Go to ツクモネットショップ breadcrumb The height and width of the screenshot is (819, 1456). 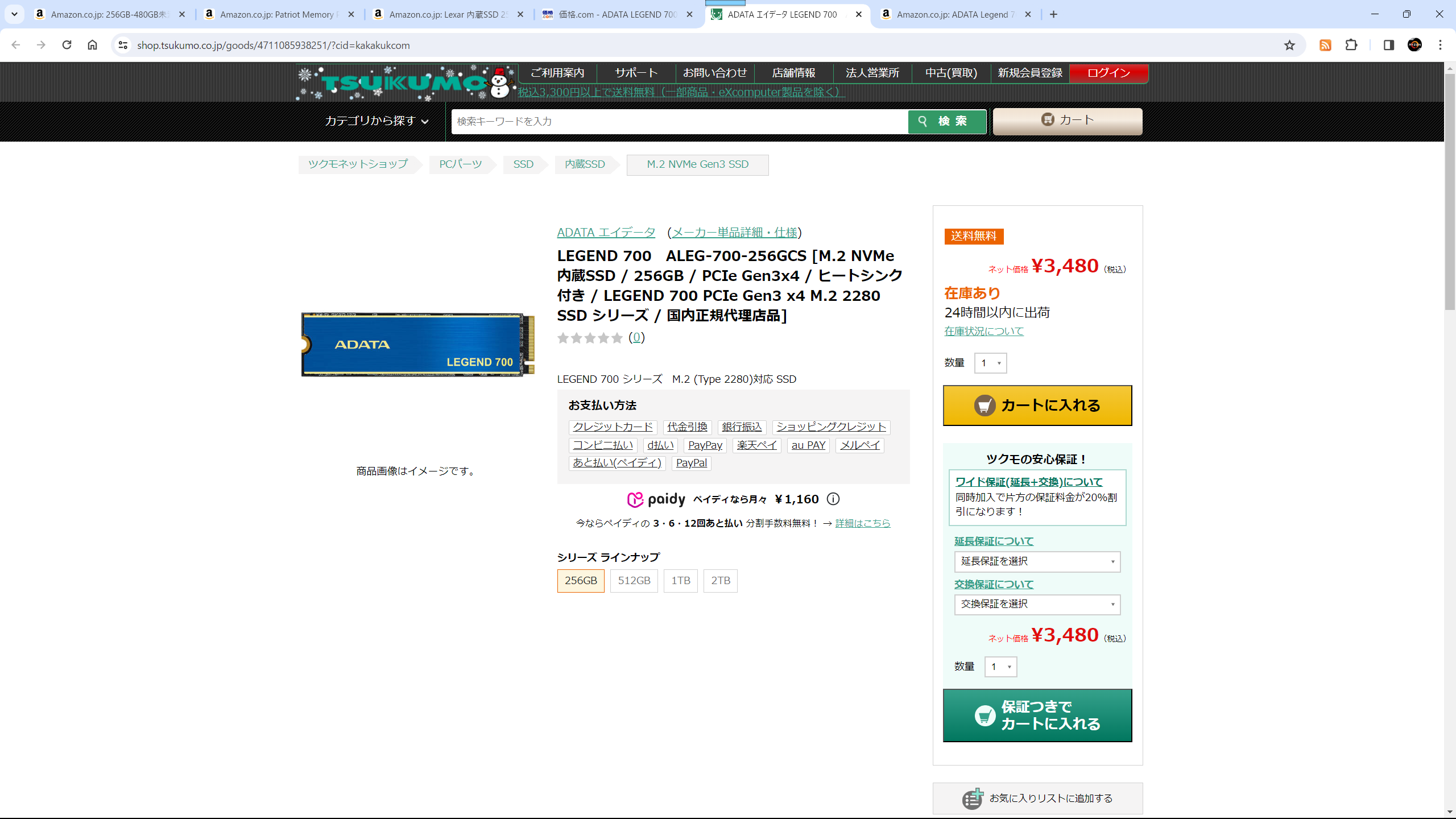[x=358, y=164]
